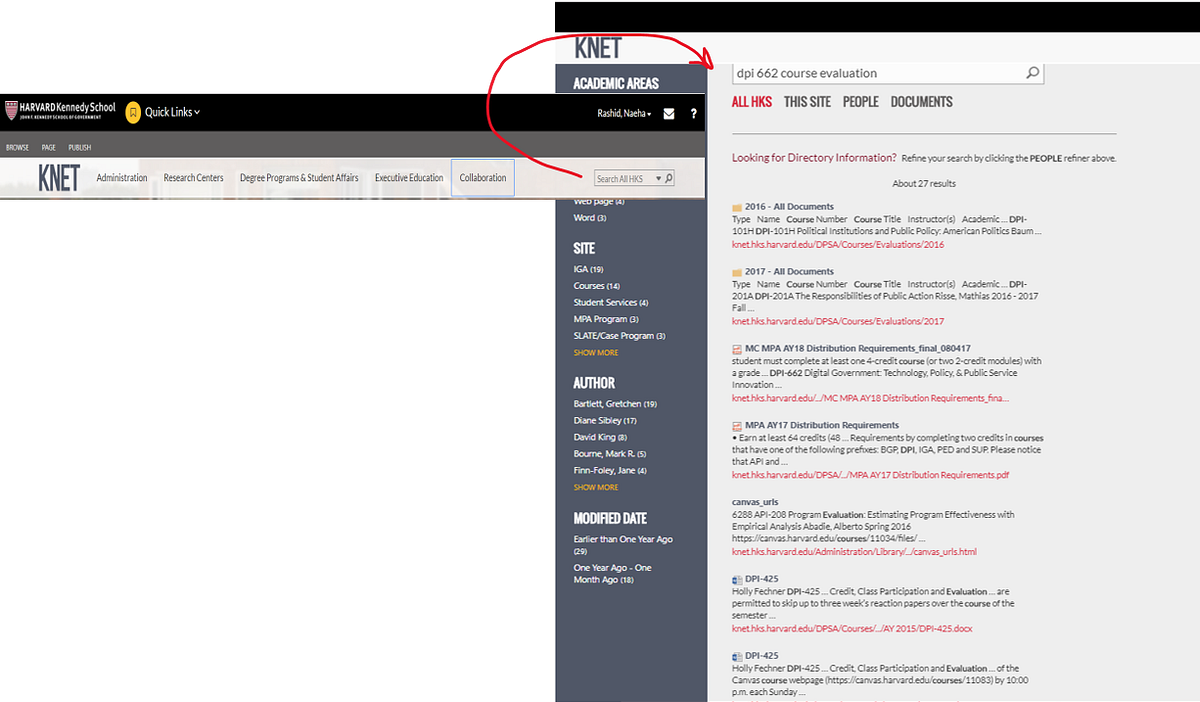Screen dimensions: 1200x702
Task: Click folder icon beside 2017 - All Documents
Action: click(737, 272)
